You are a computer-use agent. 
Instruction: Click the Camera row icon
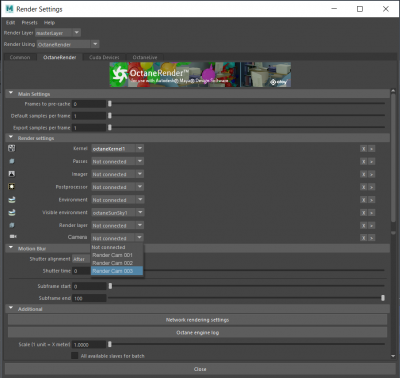tap(13, 236)
